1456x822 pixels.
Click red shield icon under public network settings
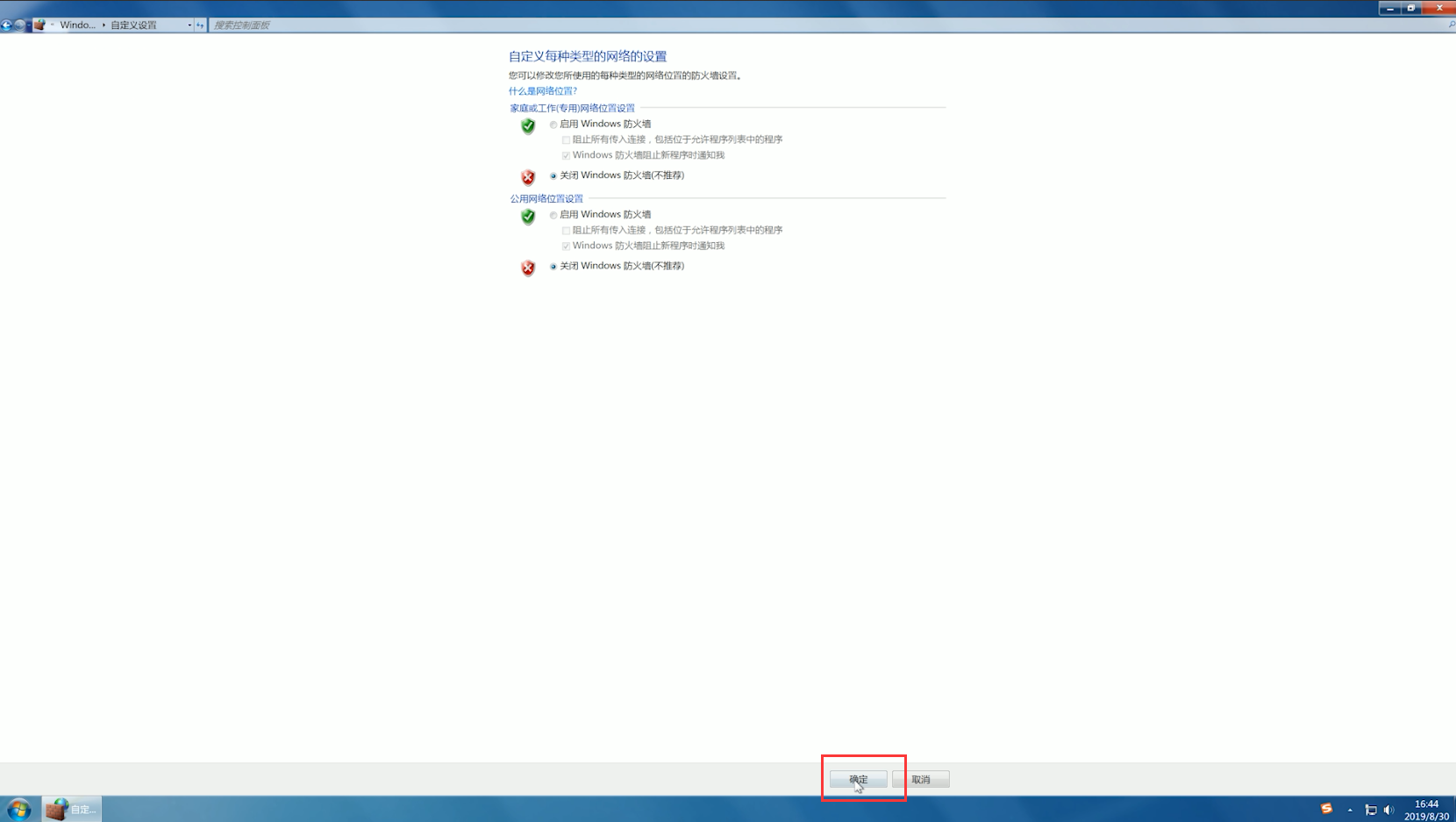[528, 268]
